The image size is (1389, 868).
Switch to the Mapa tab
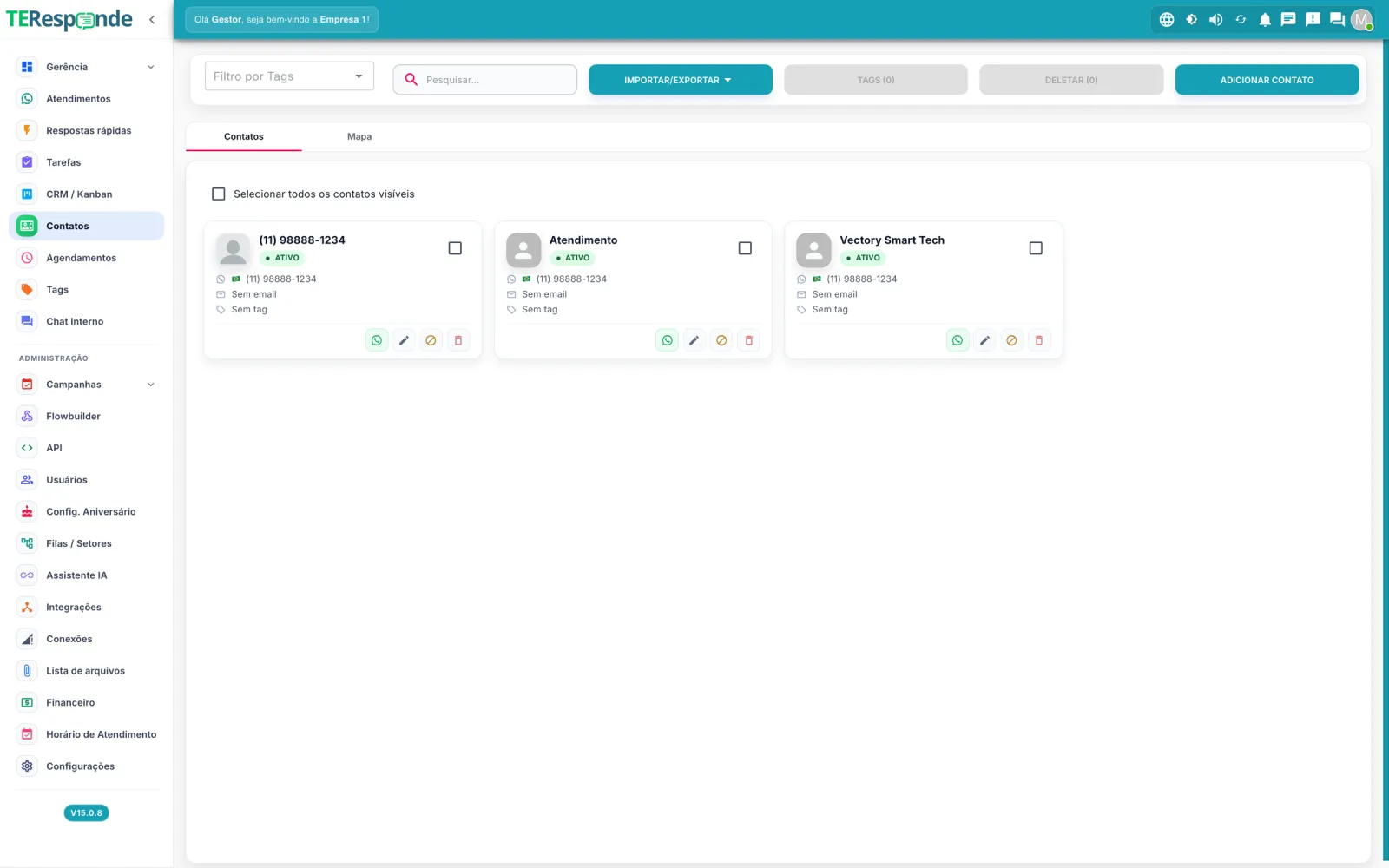359,136
